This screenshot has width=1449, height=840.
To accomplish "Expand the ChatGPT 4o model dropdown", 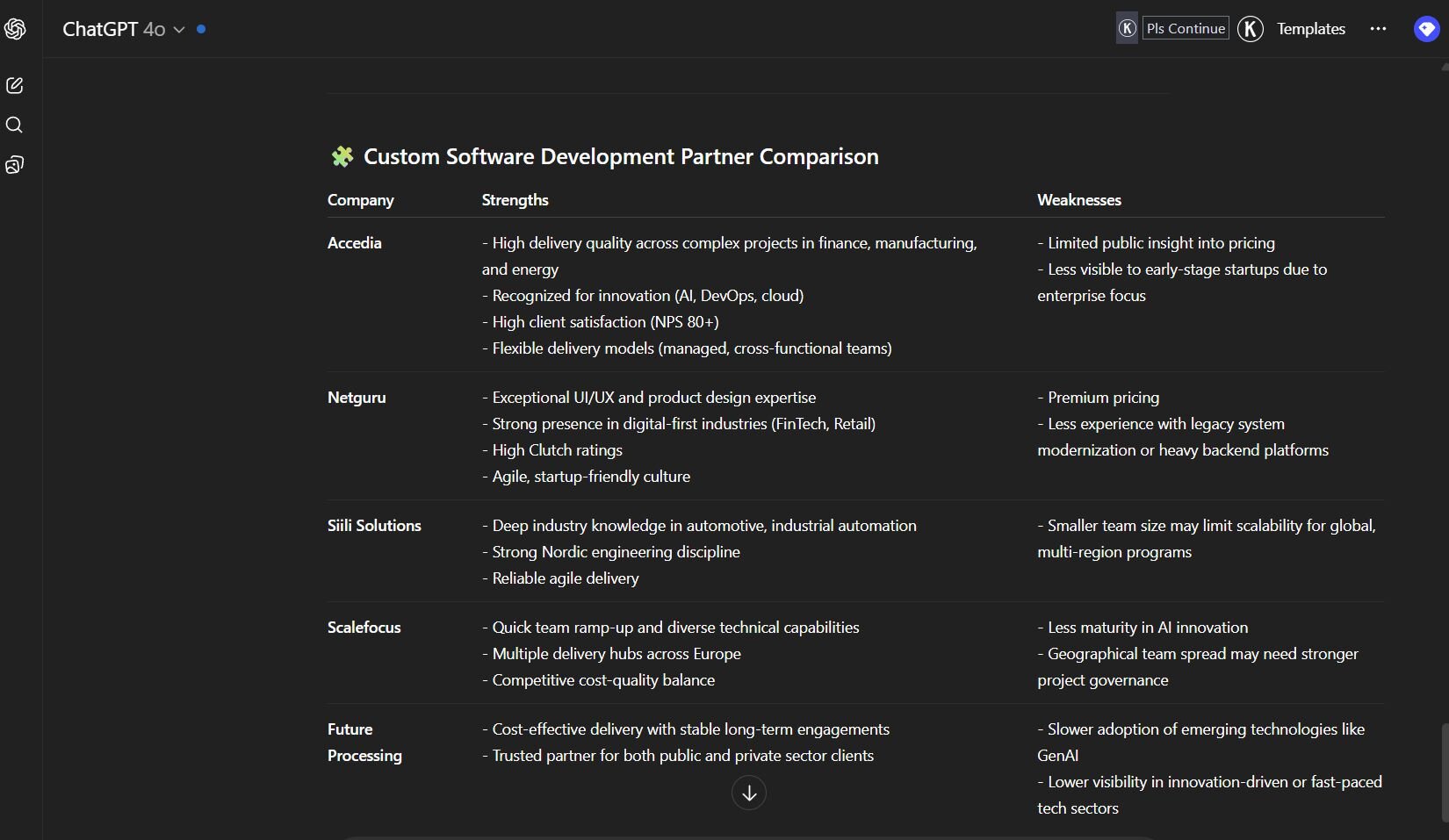I will click(x=124, y=29).
